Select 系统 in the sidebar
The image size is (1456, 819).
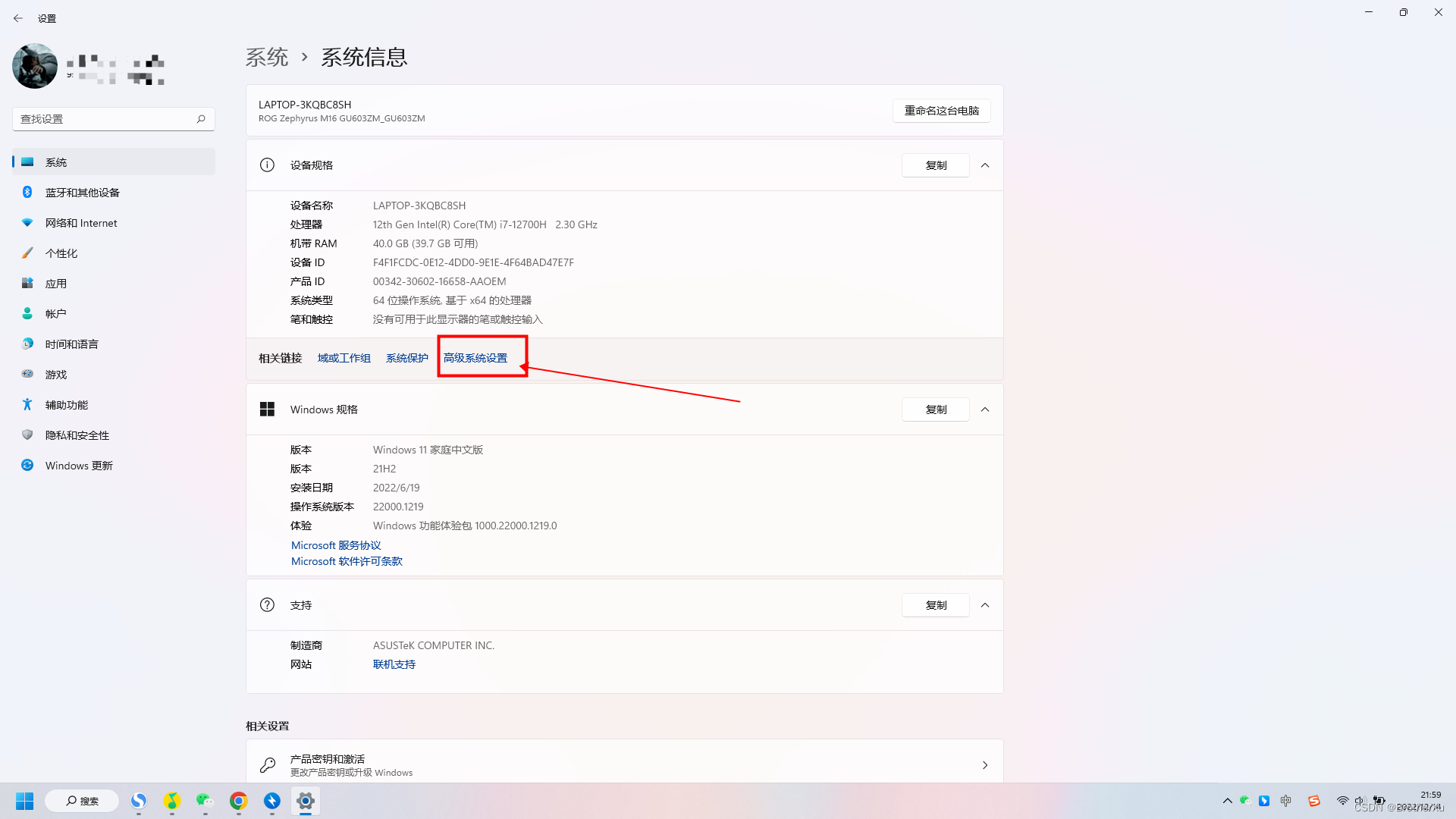click(x=114, y=162)
